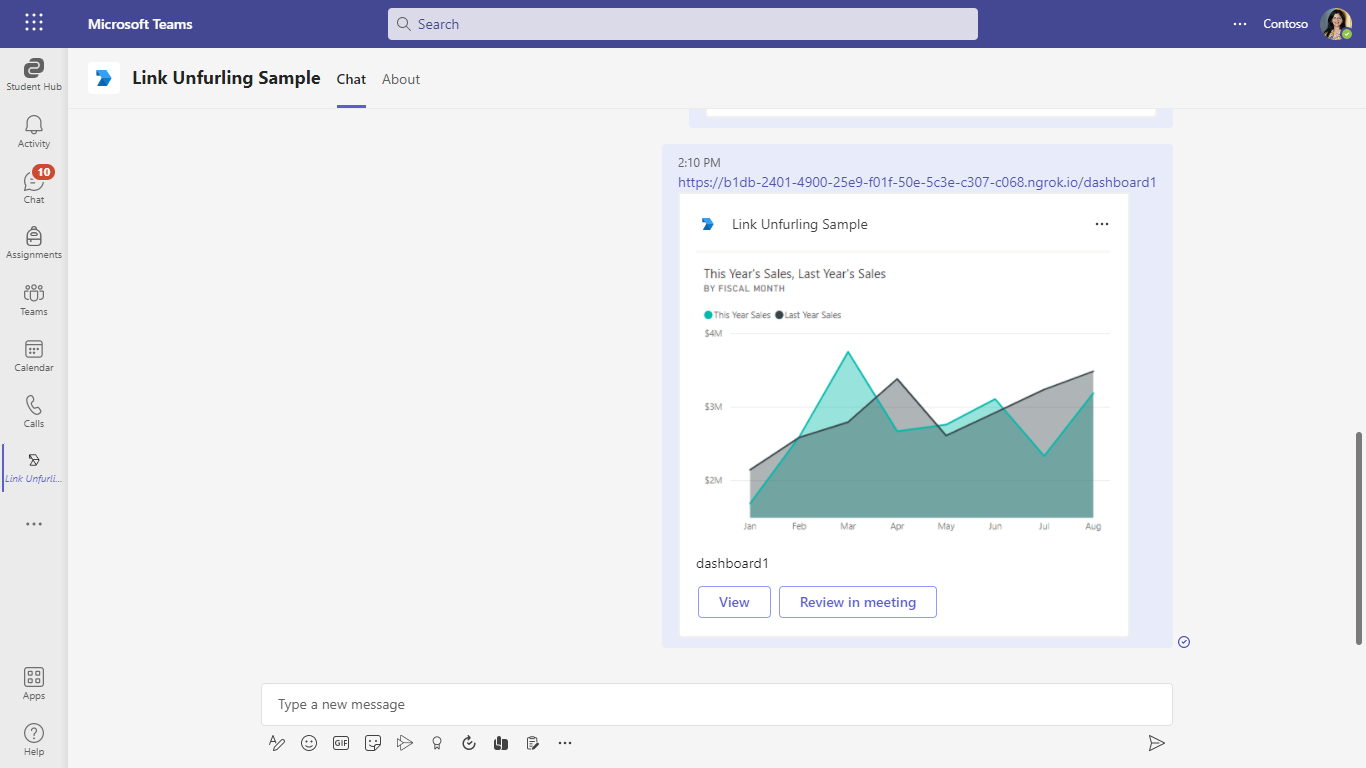
Task: Click the Type a new message field
Action: coord(717,705)
